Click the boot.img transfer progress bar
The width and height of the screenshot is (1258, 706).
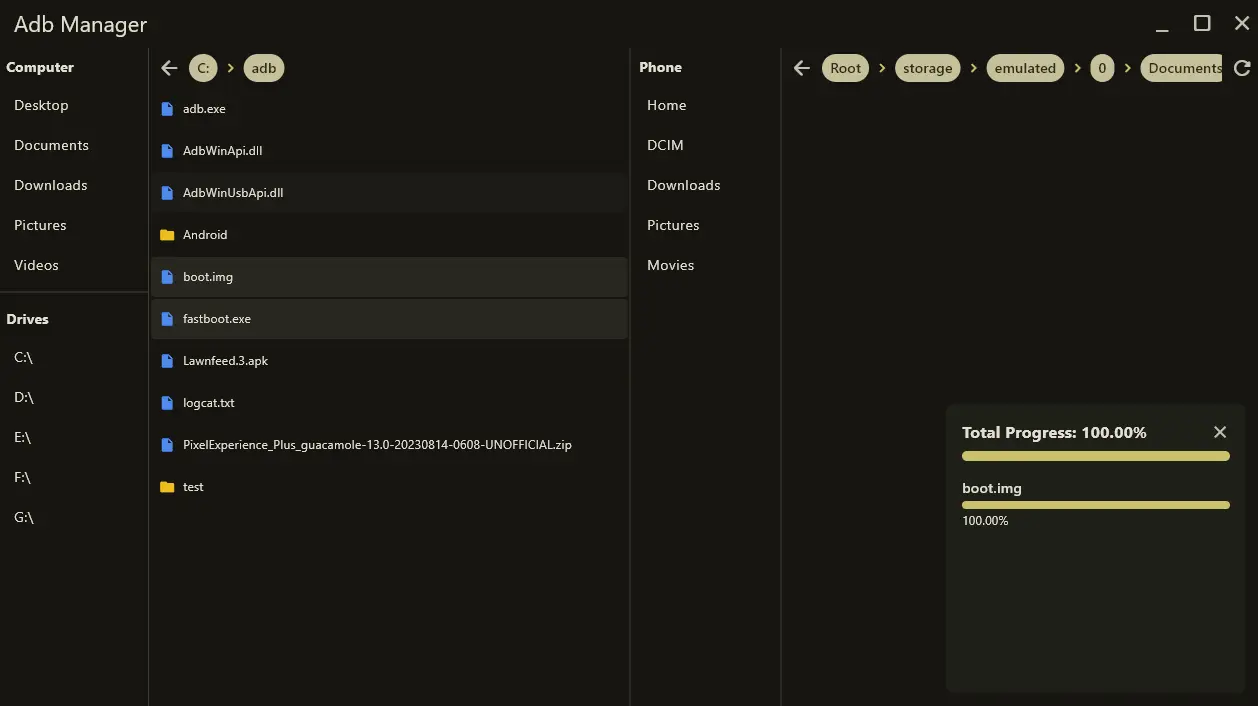[1095, 505]
